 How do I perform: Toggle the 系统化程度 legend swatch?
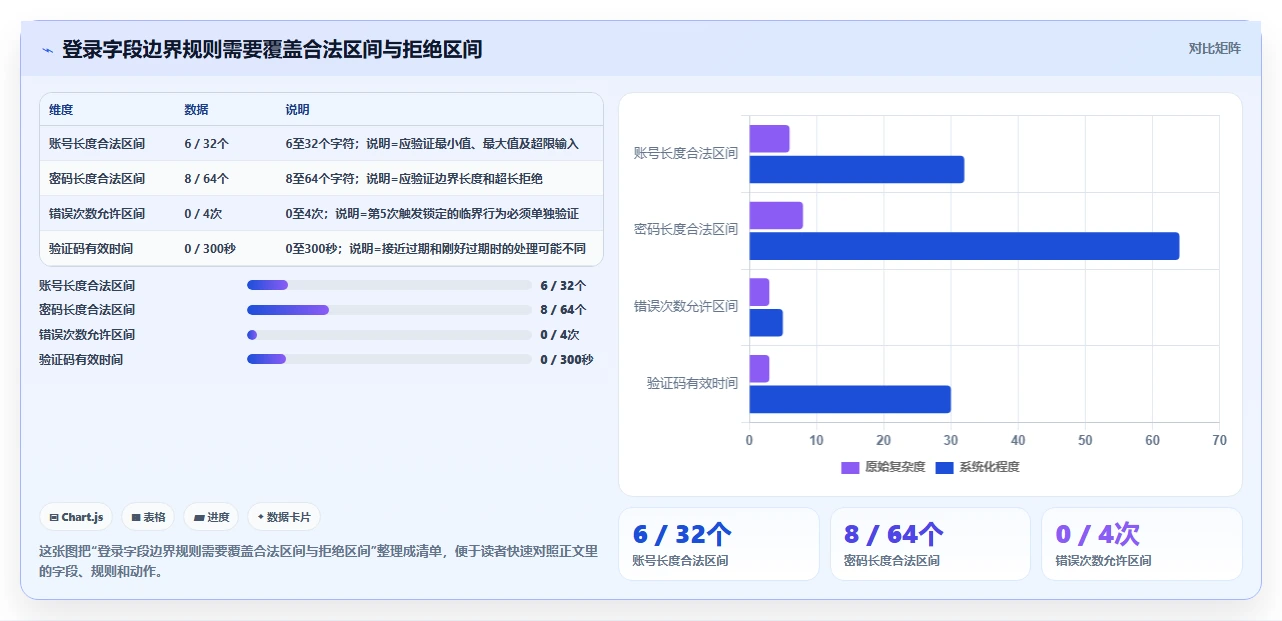945,467
